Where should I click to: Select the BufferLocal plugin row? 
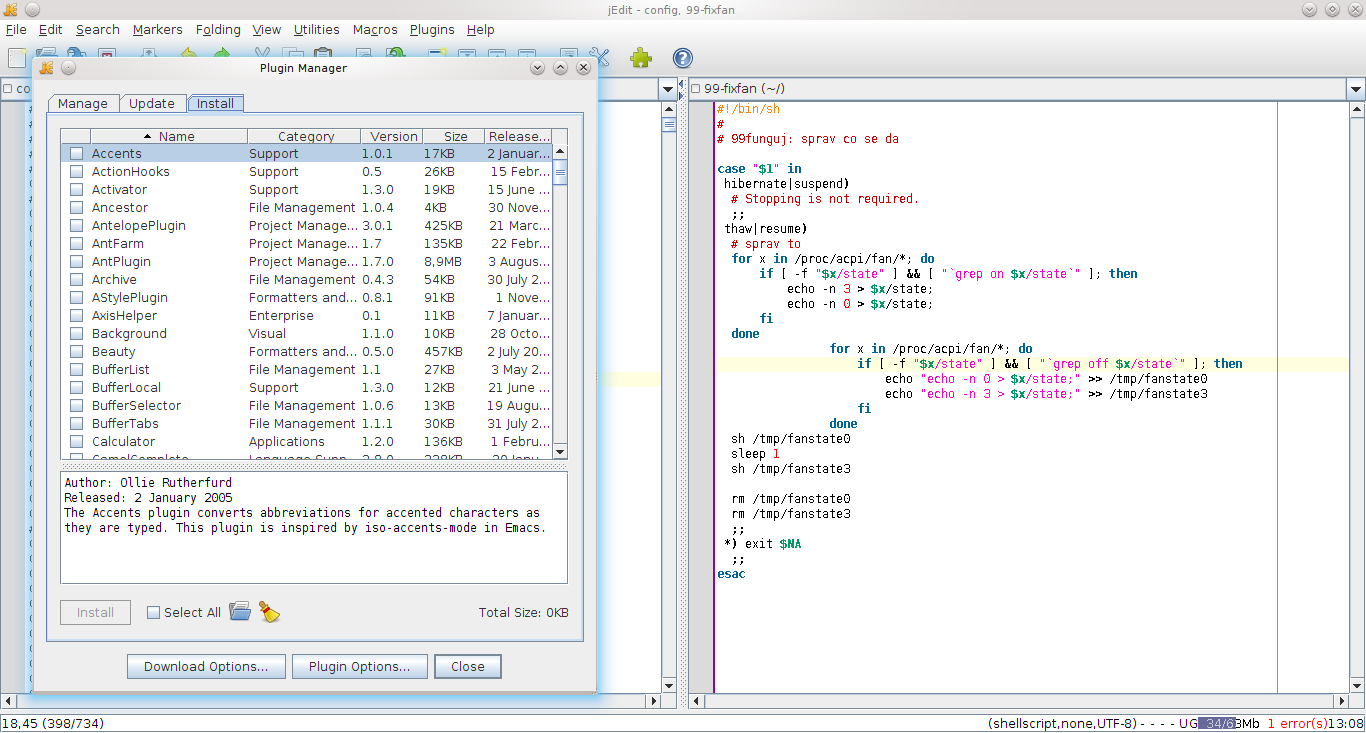307,388
